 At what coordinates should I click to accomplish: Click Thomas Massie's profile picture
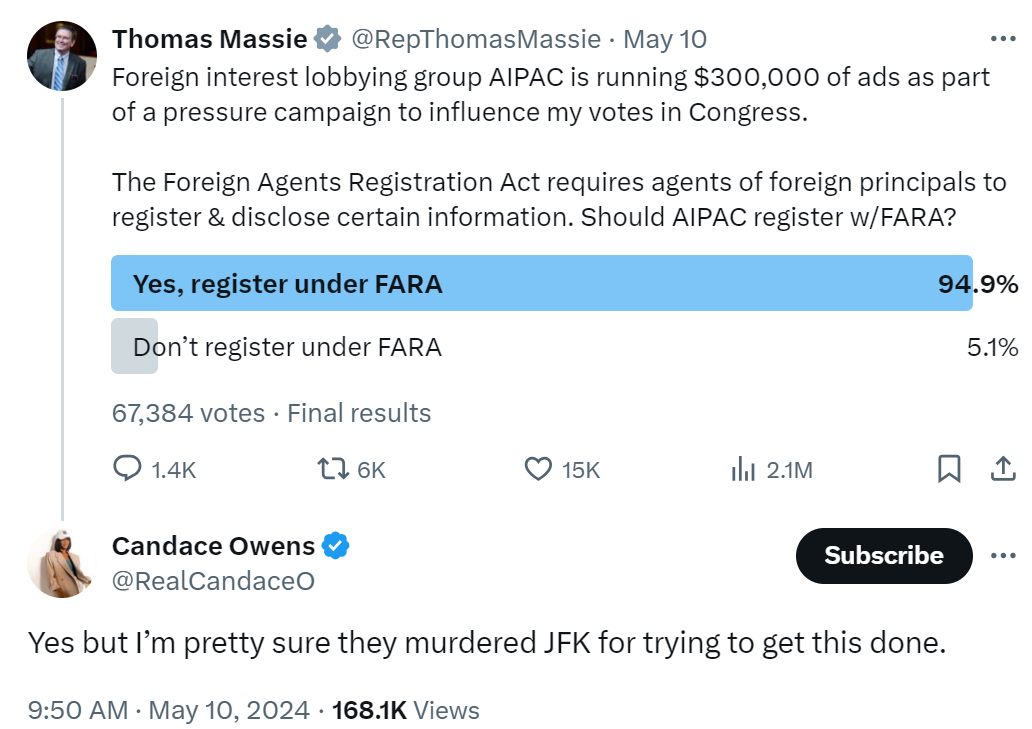[x=62, y=56]
